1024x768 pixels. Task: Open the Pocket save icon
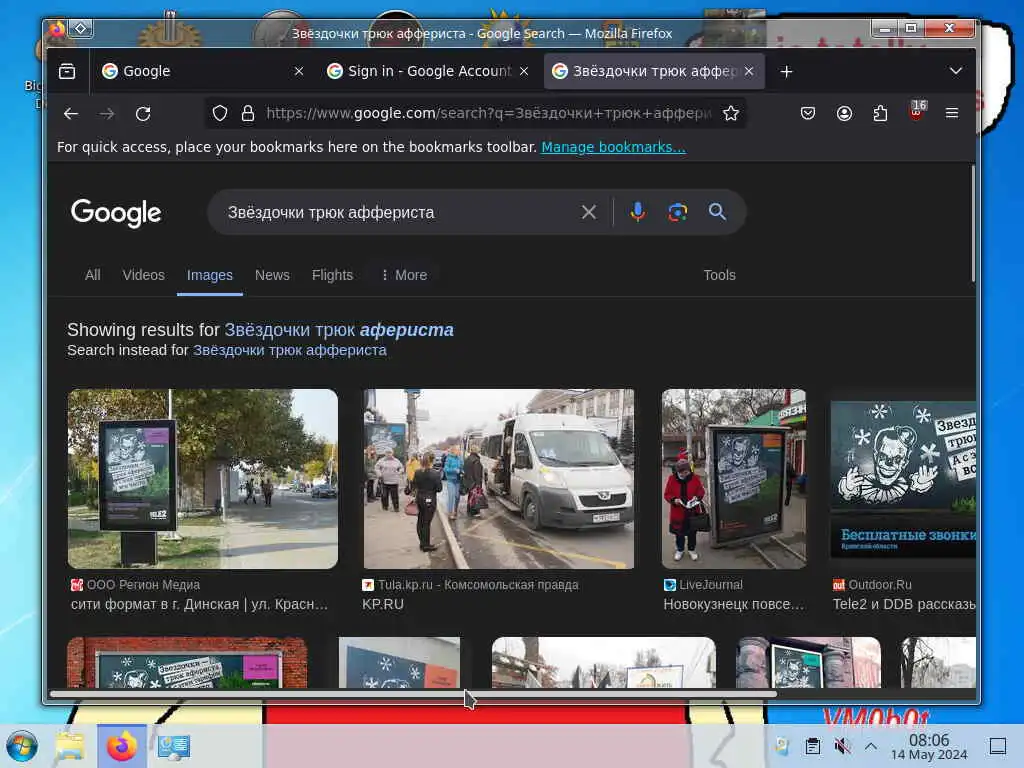pos(808,114)
